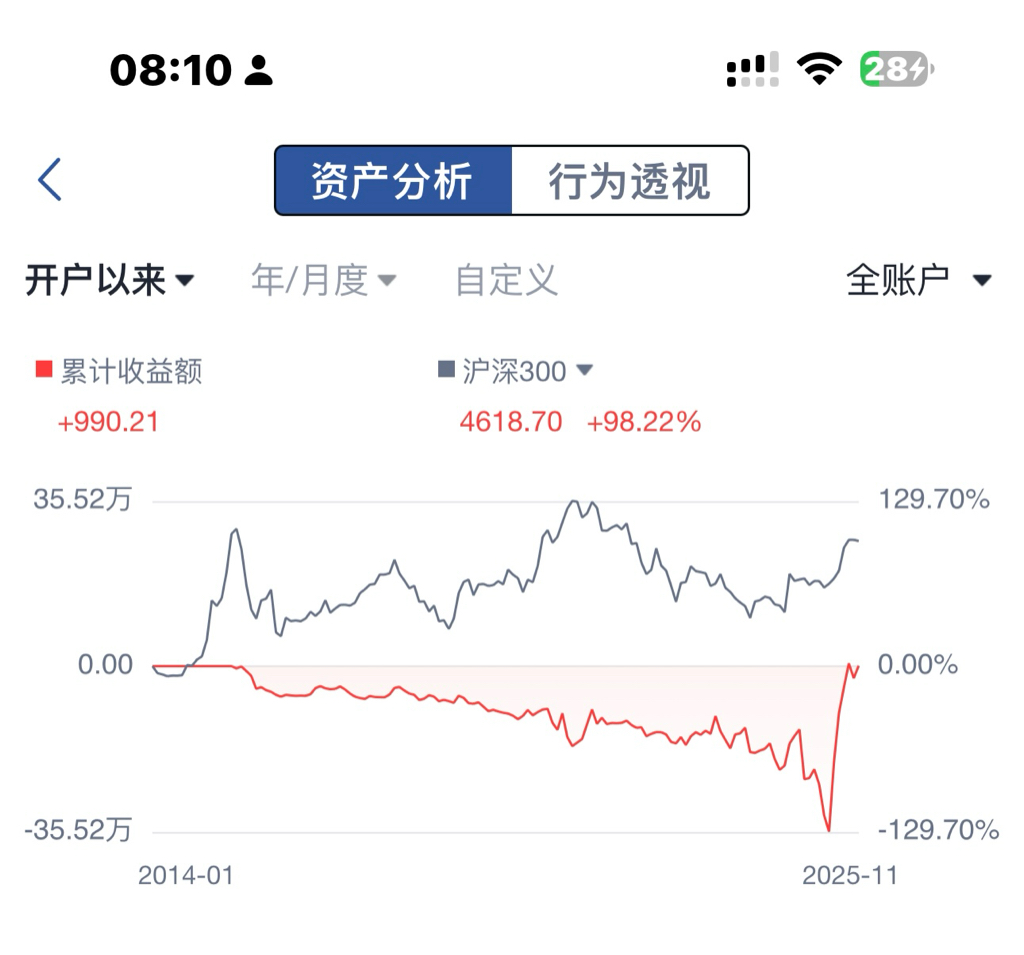Select the 自定义 custom range option
Screen dimensions: 1024x955
pyautogui.click(x=506, y=280)
